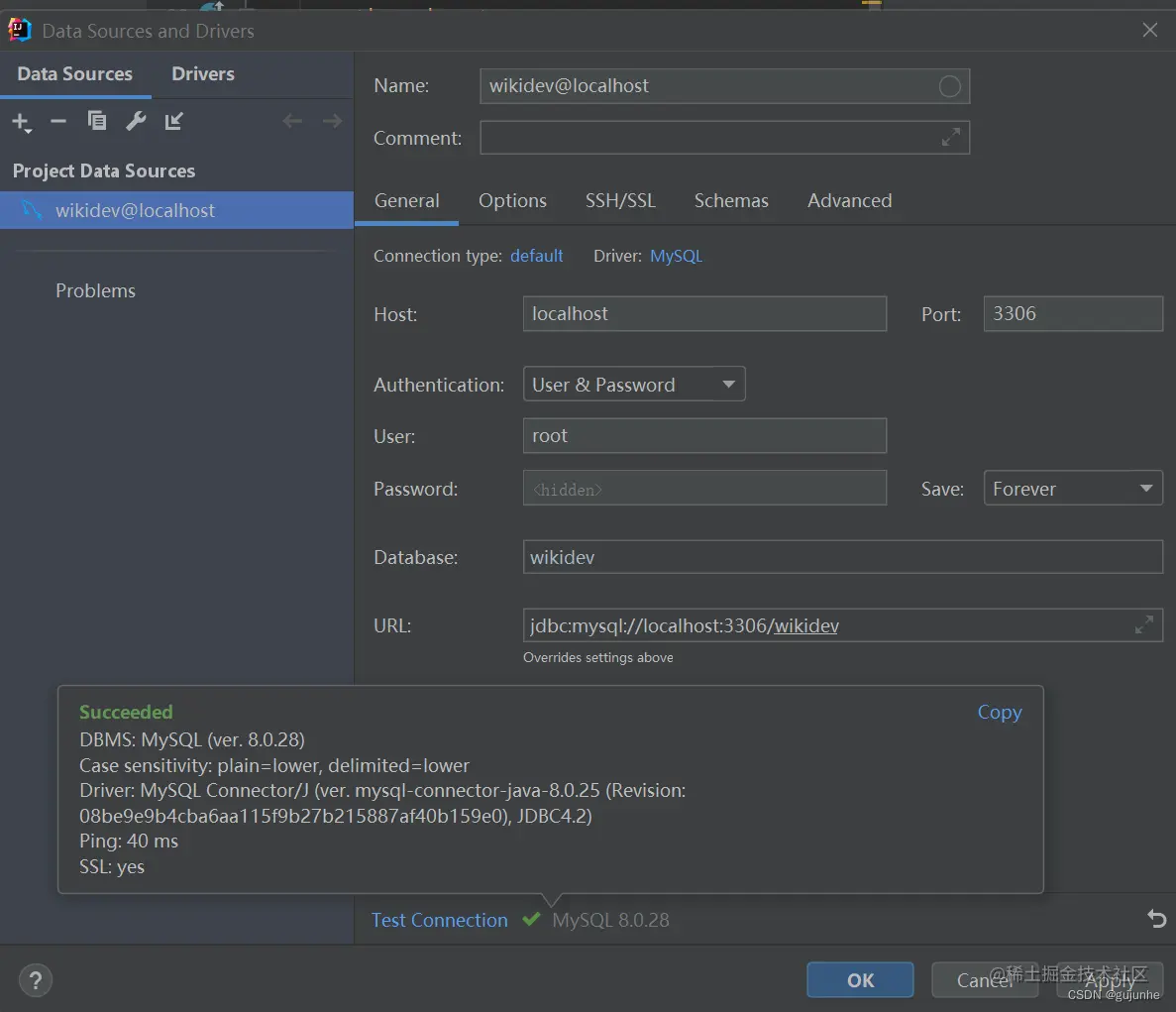Click the Host field showing localhost
1176x1012 pixels.
(x=704, y=313)
